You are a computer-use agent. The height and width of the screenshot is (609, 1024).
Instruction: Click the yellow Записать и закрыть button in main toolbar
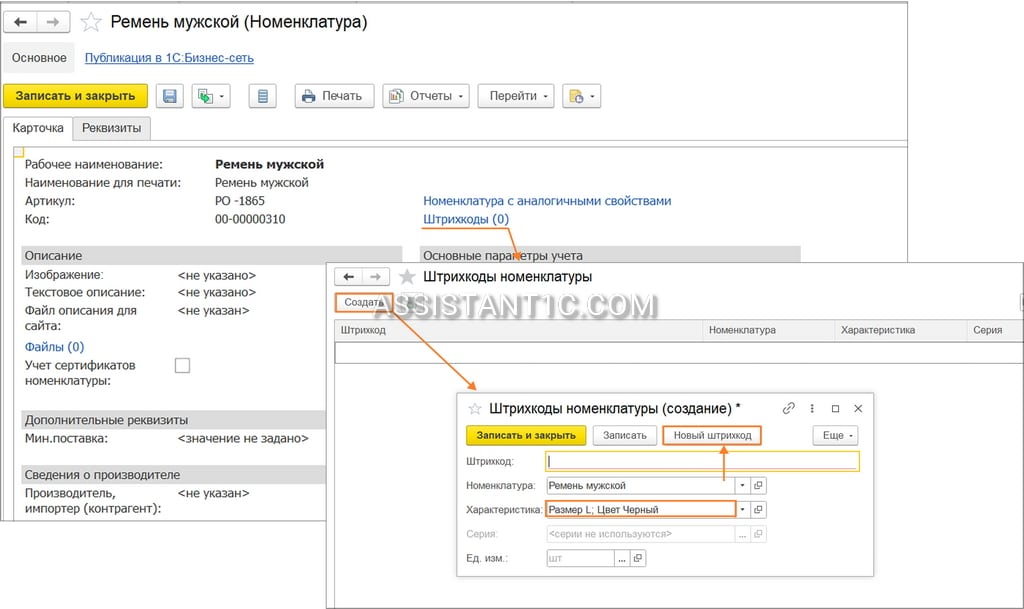(75, 96)
